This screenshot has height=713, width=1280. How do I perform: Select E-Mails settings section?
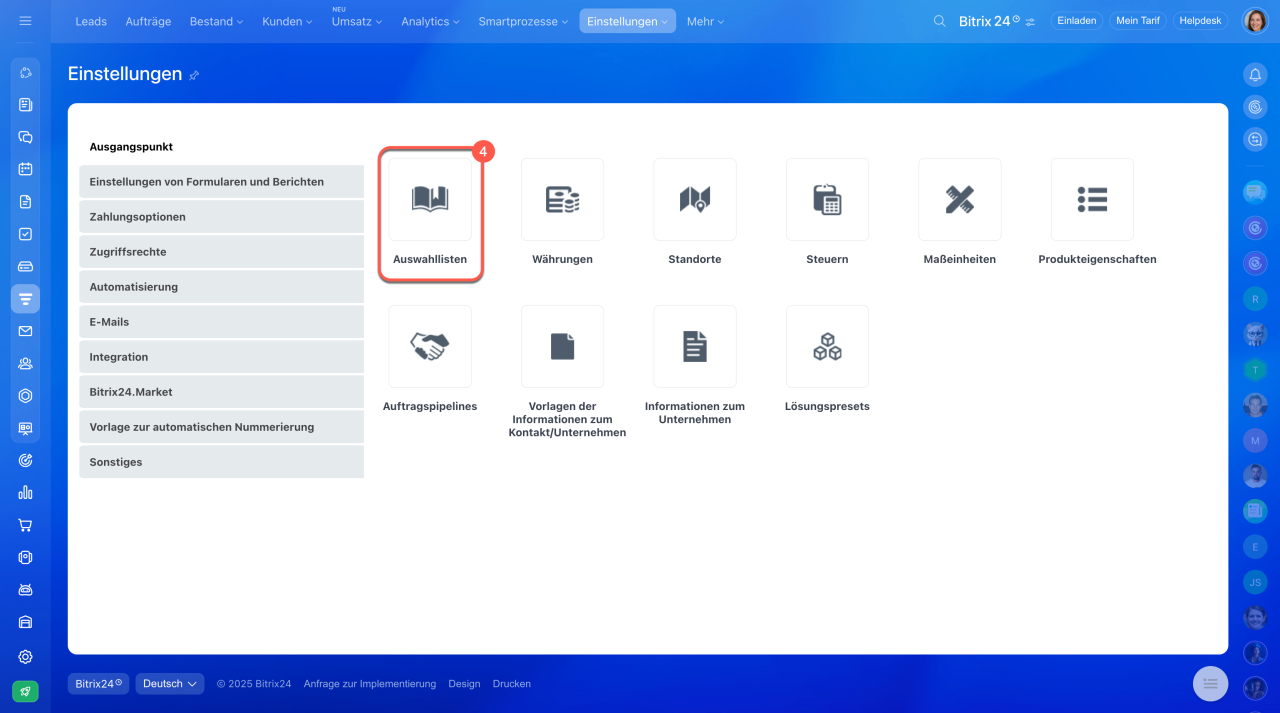[221, 322]
